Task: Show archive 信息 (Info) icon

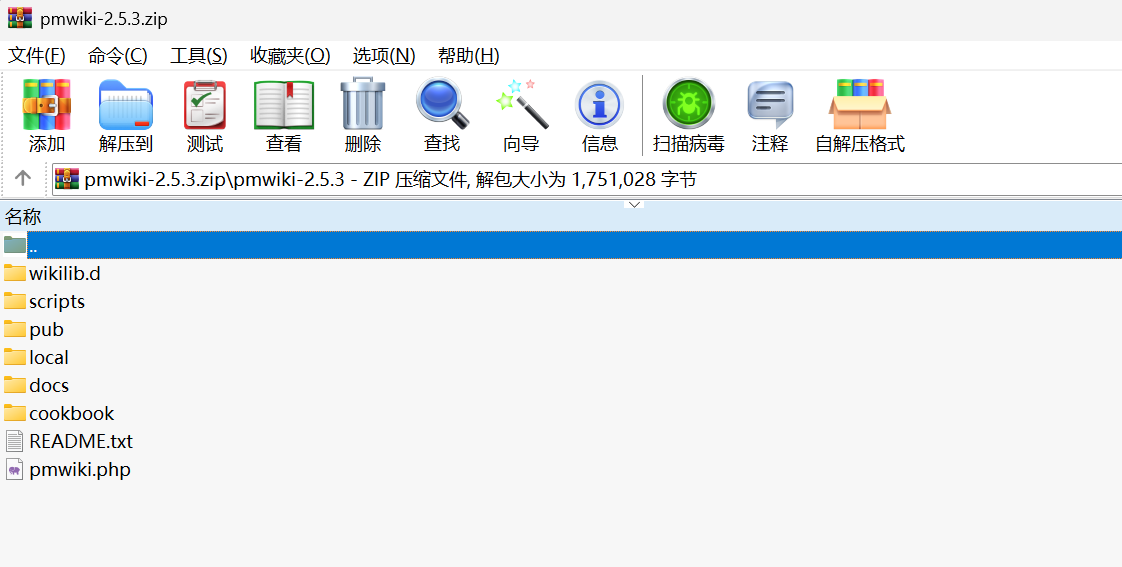Action: tap(599, 105)
